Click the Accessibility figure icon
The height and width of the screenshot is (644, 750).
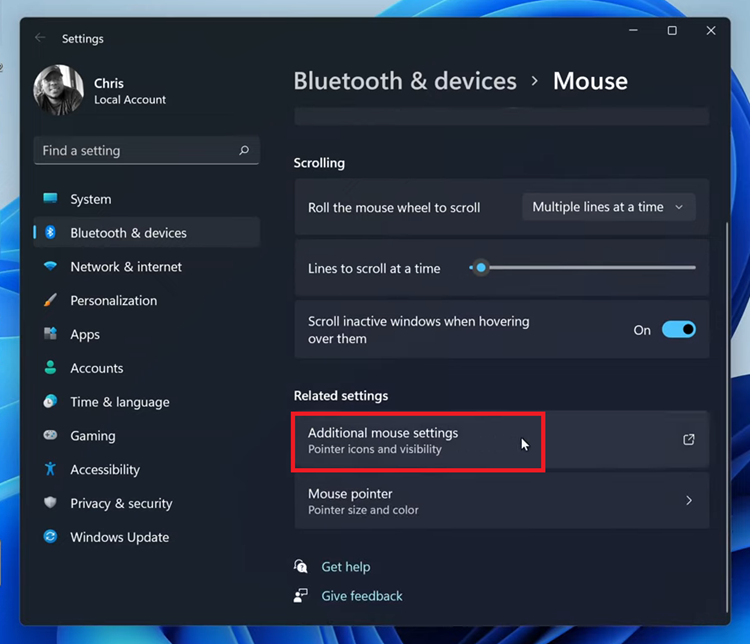point(50,469)
